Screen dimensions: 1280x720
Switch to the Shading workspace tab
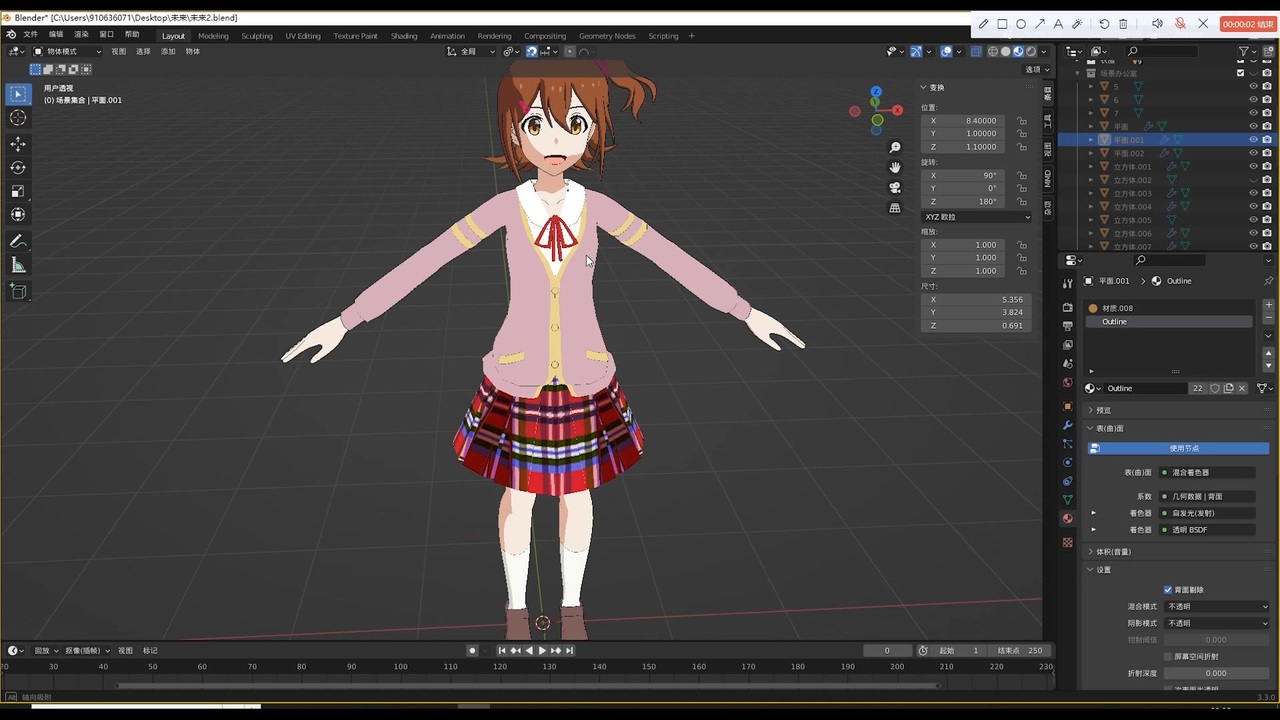[x=404, y=36]
